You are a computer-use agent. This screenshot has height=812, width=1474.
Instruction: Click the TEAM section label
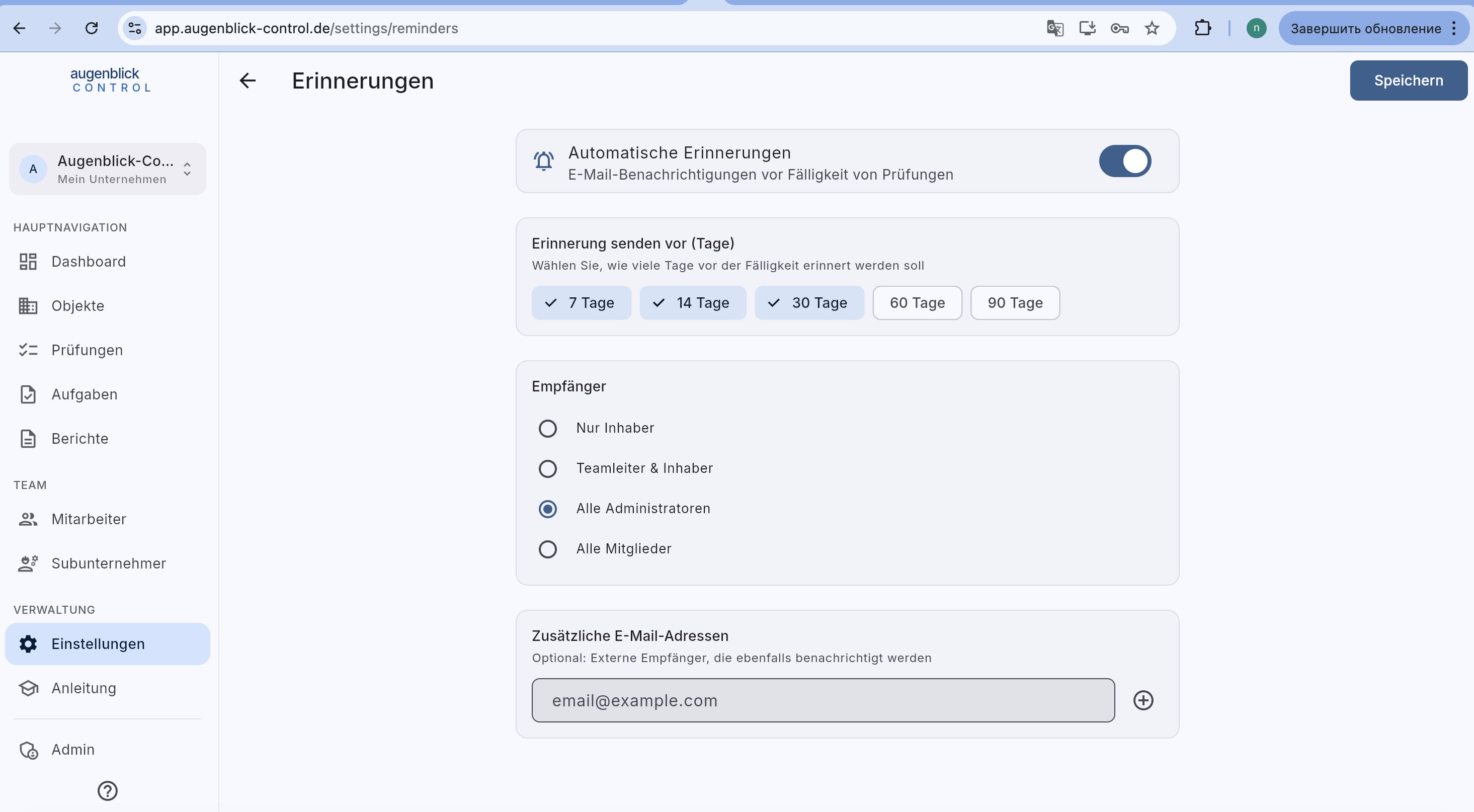coord(30,485)
